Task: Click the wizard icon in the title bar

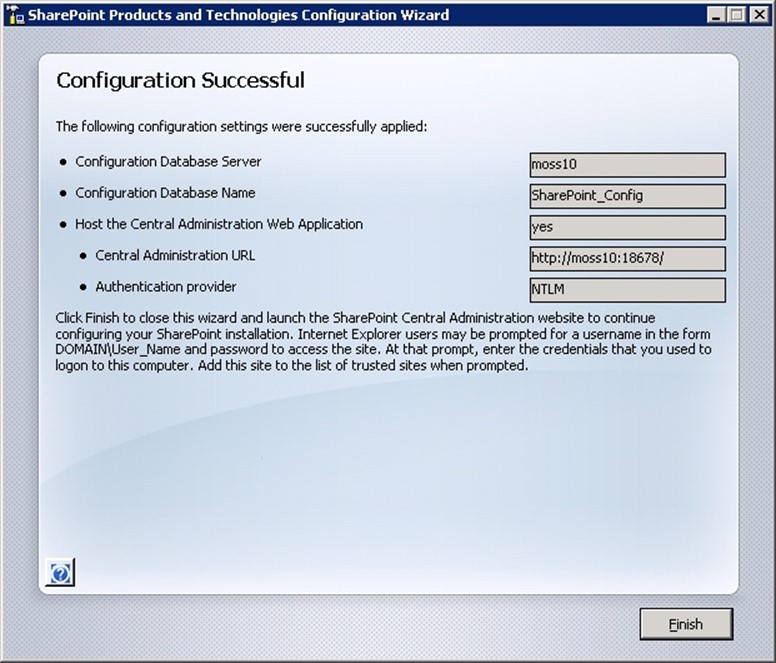Action: 14,15
